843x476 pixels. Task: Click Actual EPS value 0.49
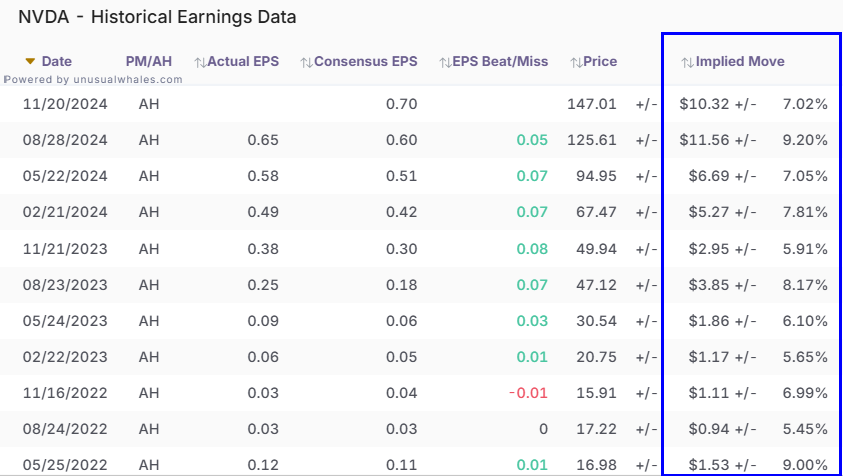[x=263, y=212]
